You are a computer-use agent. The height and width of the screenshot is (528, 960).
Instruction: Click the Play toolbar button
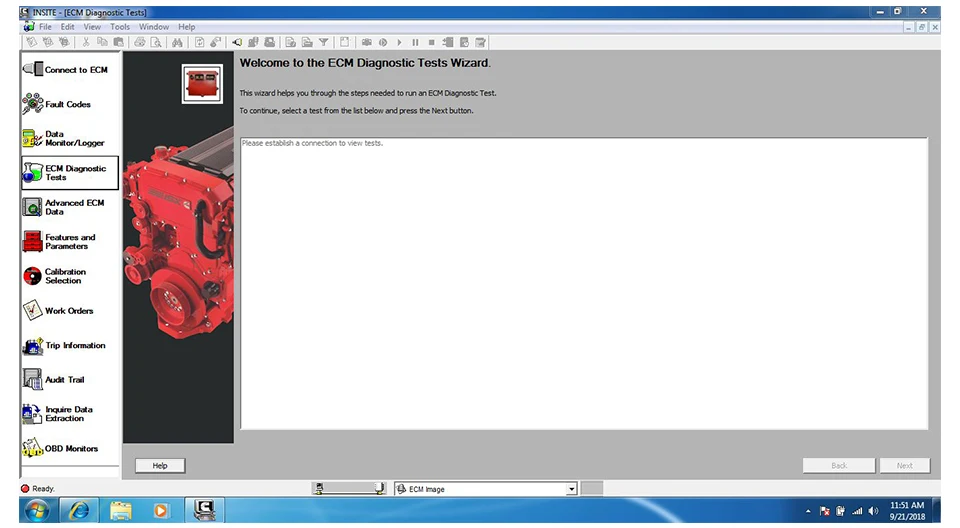click(x=399, y=42)
